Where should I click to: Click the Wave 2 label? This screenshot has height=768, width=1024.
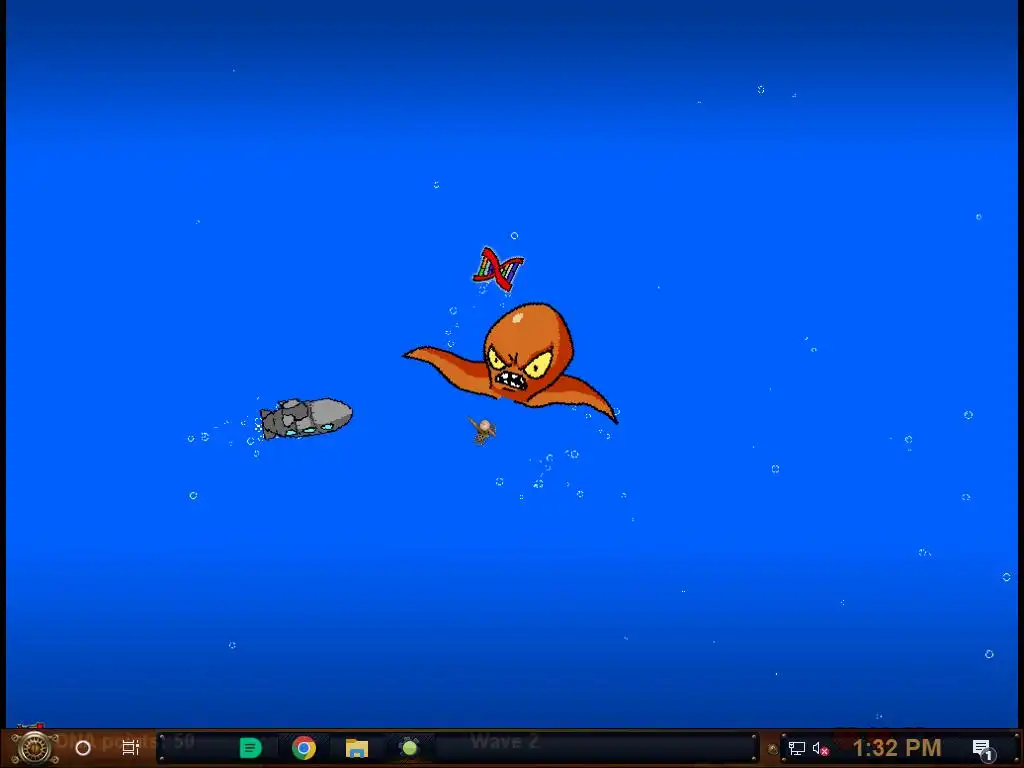point(504,741)
